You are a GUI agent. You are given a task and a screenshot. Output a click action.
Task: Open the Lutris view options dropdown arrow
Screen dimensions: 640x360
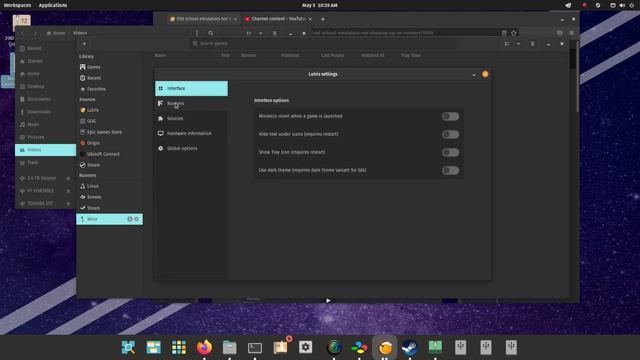click(x=518, y=44)
